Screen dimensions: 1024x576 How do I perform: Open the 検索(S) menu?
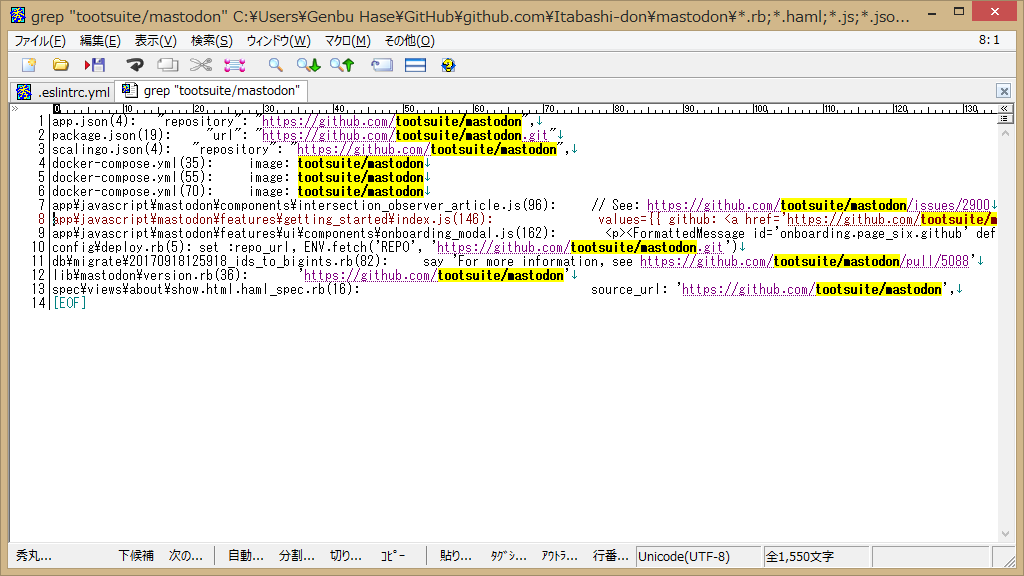pyautogui.click(x=211, y=41)
